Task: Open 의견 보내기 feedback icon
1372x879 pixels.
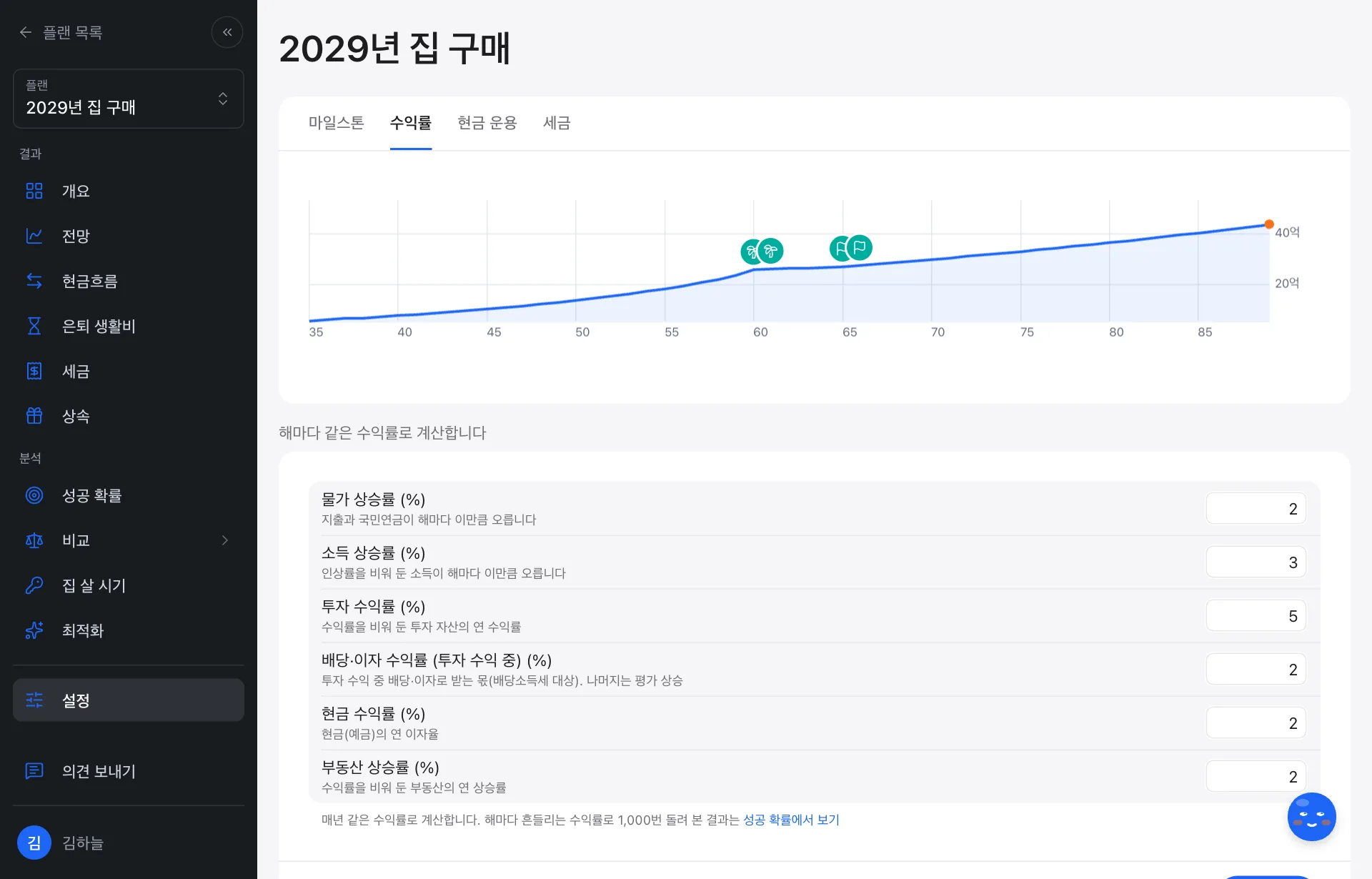Action: tap(34, 771)
